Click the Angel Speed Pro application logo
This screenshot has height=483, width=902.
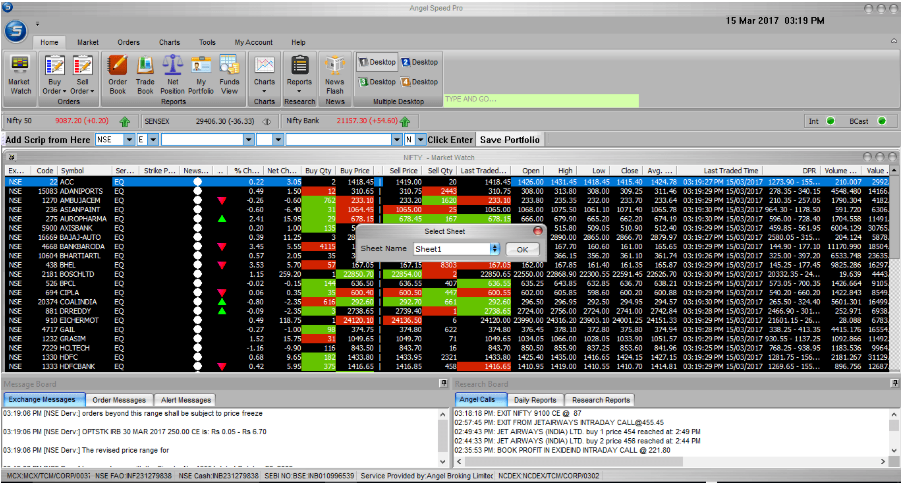pos(17,31)
